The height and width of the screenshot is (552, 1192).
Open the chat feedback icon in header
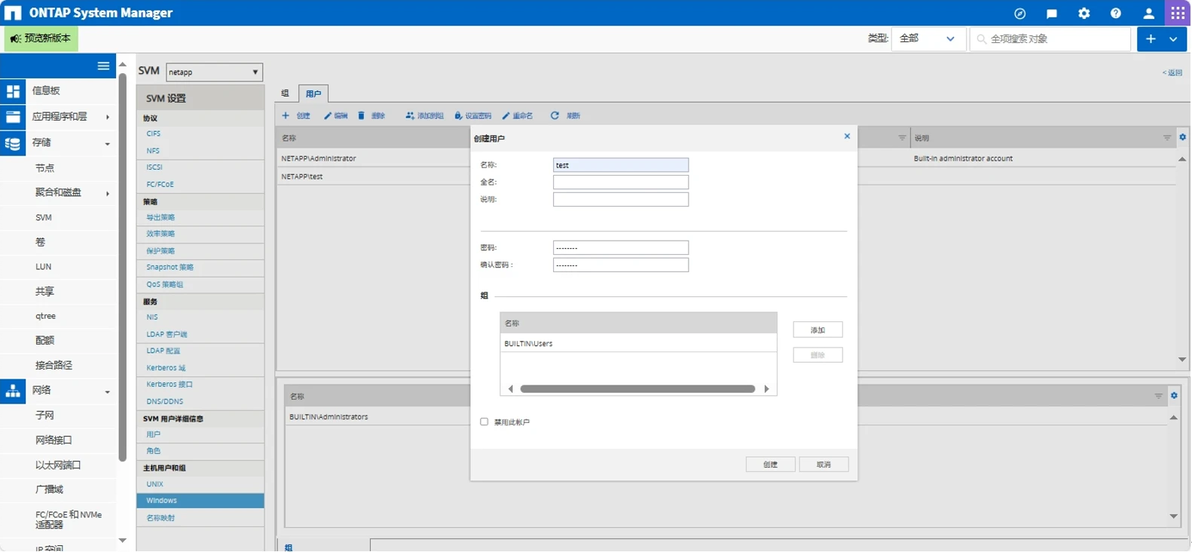point(1052,13)
